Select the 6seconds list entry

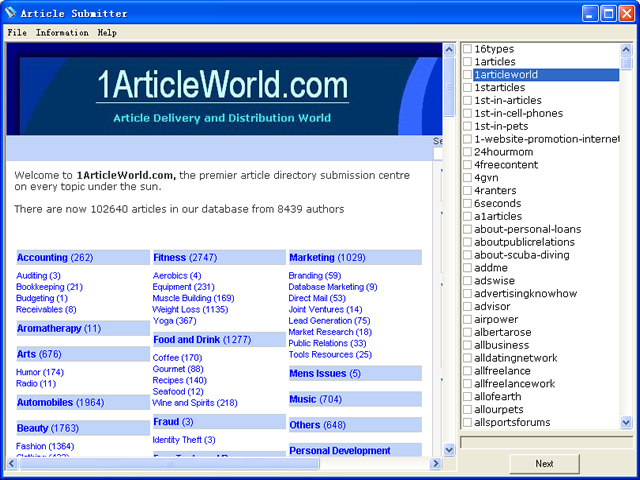[x=498, y=203]
